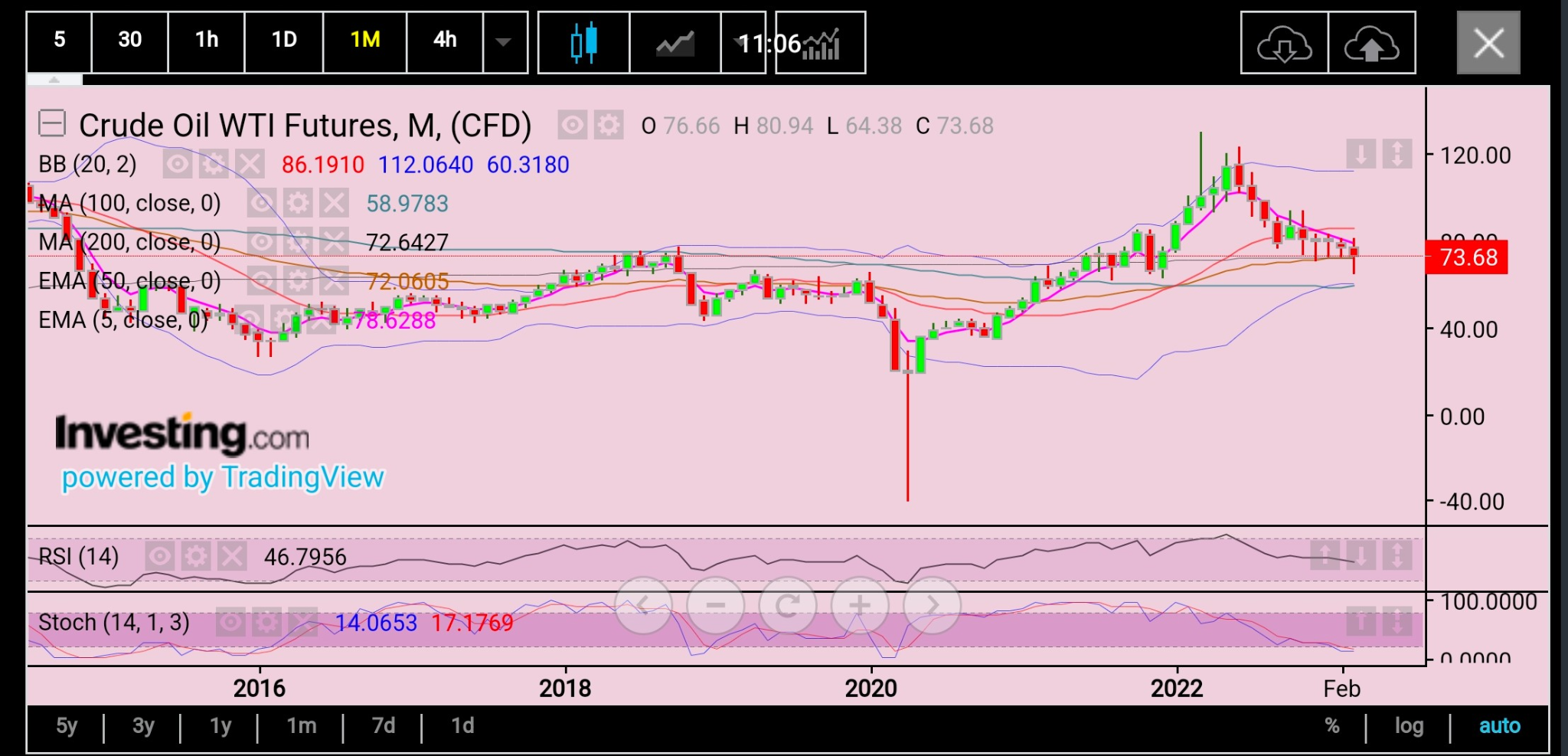This screenshot has width=1568, height=756.
Task: Move RSI pane down arrow
Action: (1361, 555)
